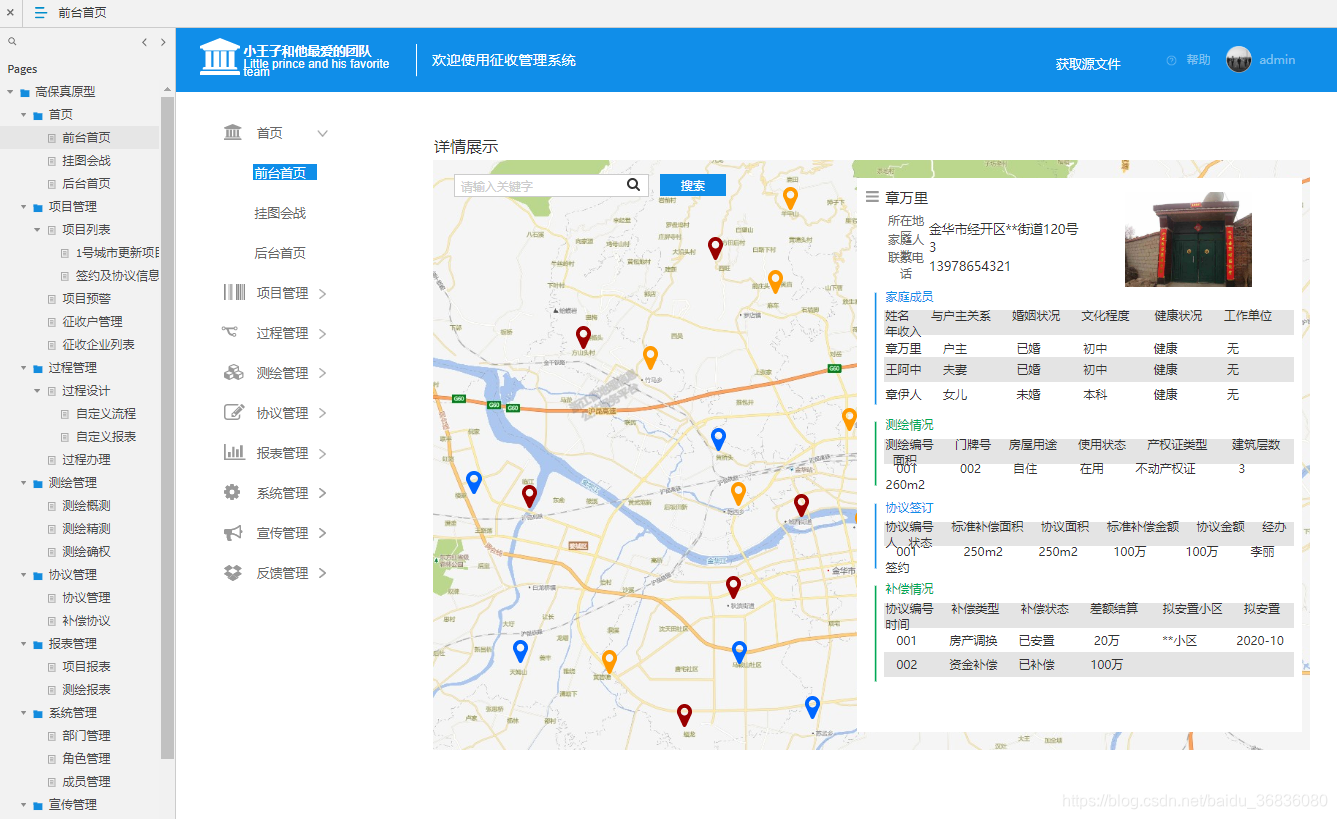
Task: Click the search icon in Pages panel
Action: click(12, 42)
